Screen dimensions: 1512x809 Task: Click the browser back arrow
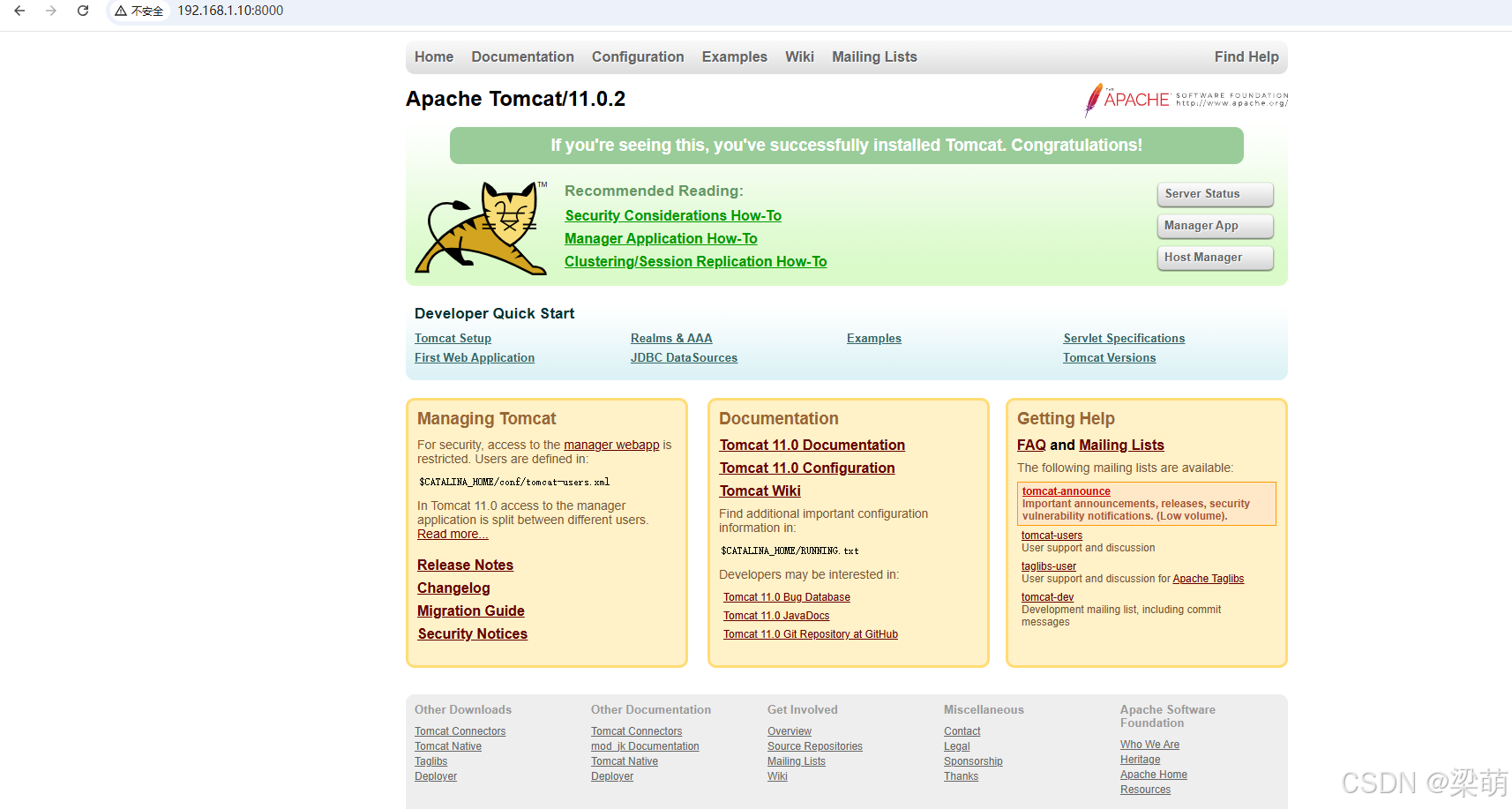coord(19,11)
